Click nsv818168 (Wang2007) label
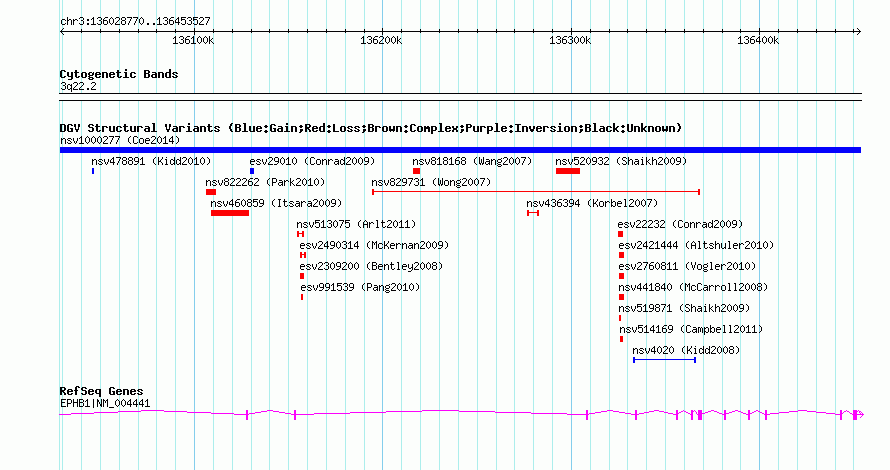 coord(472,161)
